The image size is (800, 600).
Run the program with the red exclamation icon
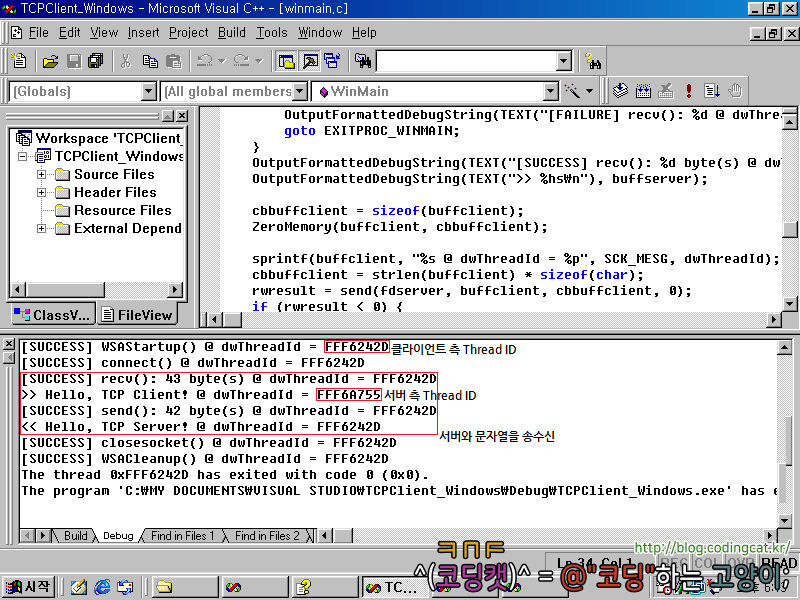tap(689, 89)
